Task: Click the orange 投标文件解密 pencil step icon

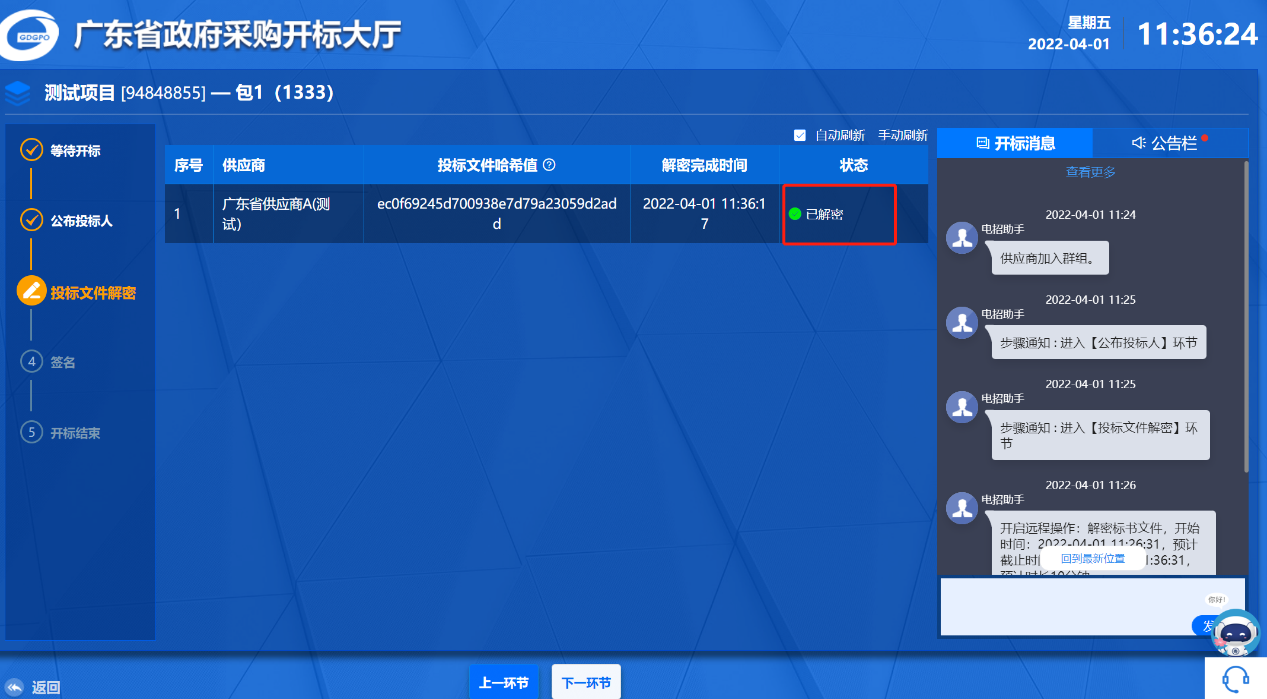Action: pyautogui.click(x=32, y=291)
